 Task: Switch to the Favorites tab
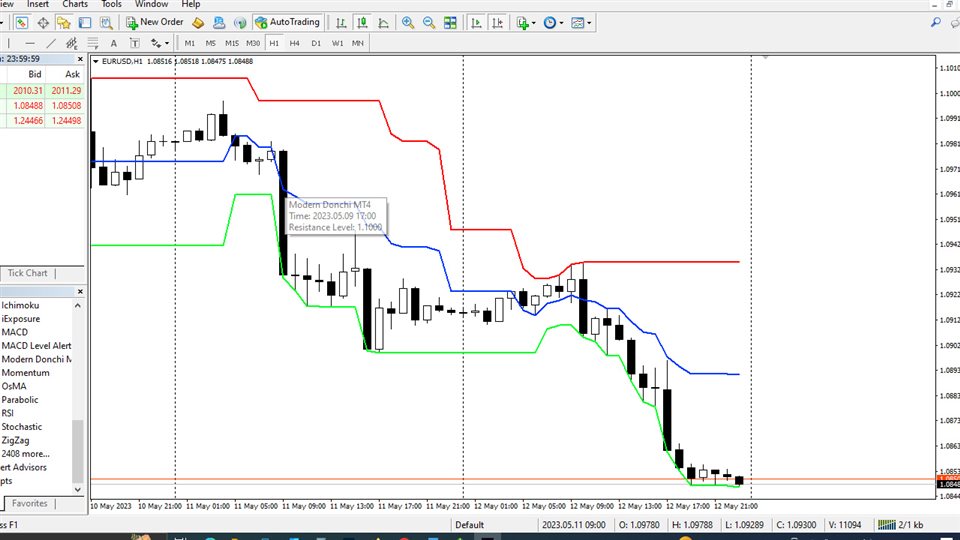(x=29, y=504)
